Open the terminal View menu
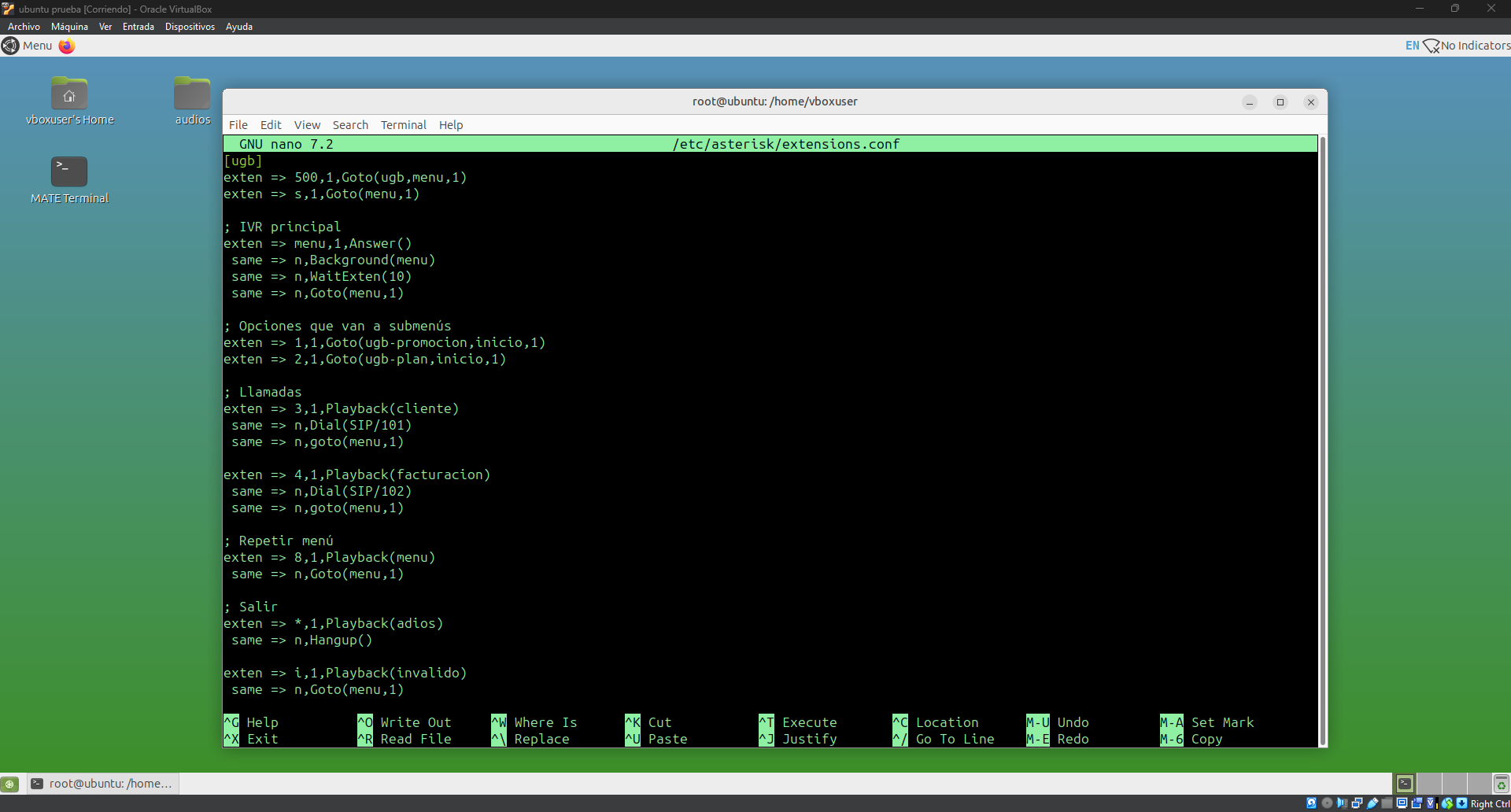This screenshot has width=1511, height=812. tap(307, 125)
